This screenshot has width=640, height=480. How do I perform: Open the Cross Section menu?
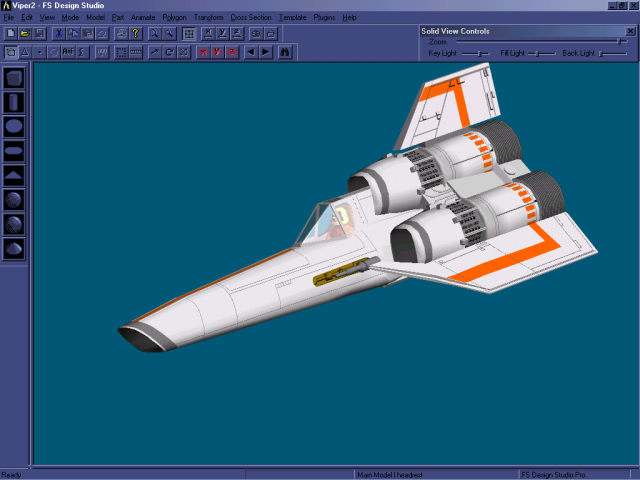[251, 18]
